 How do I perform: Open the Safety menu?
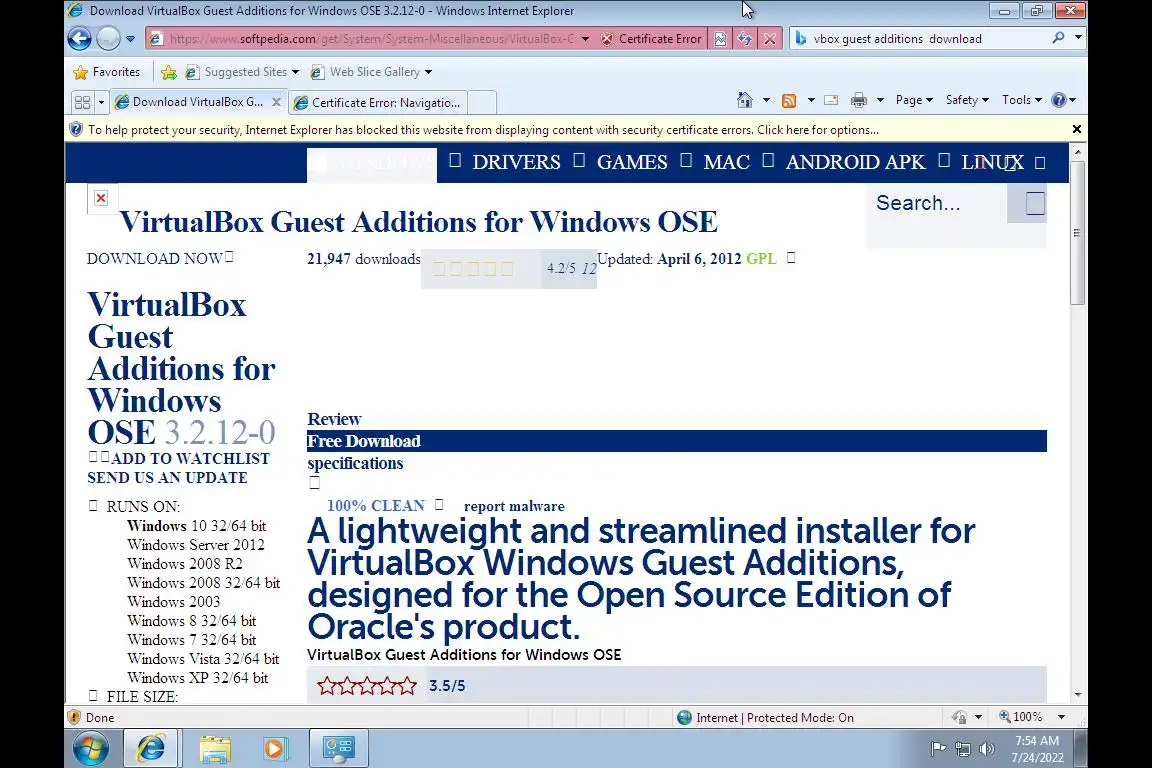pyautogui.click(x=968, y=100)
